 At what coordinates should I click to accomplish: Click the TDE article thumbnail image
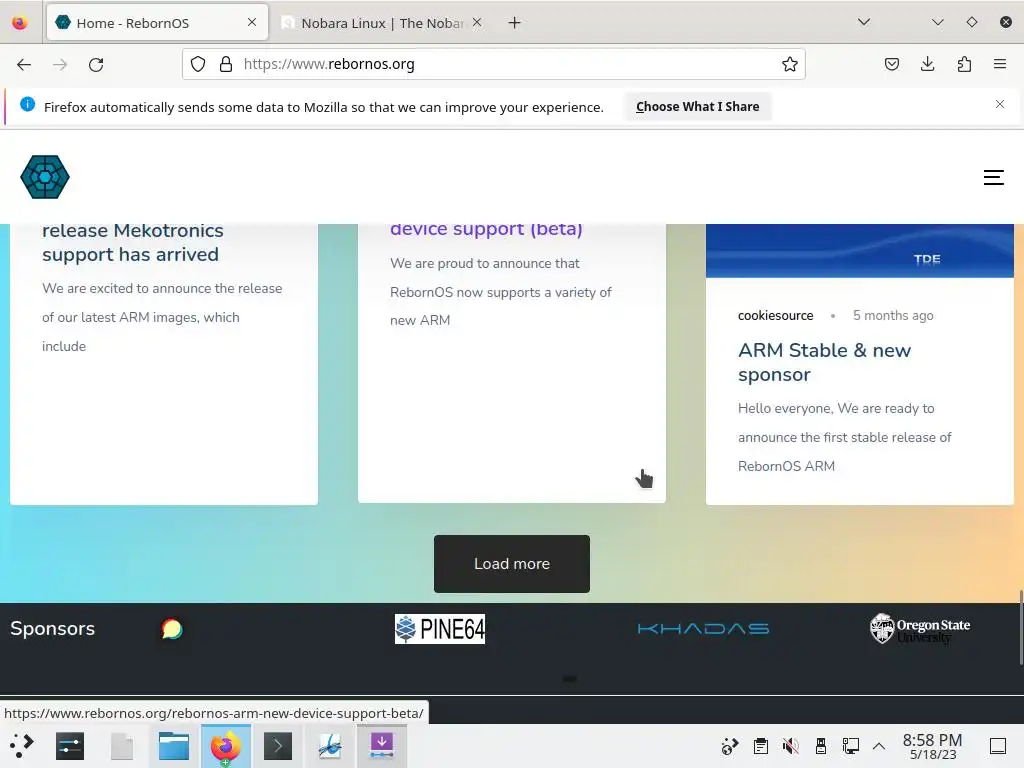tap(859, 251)
